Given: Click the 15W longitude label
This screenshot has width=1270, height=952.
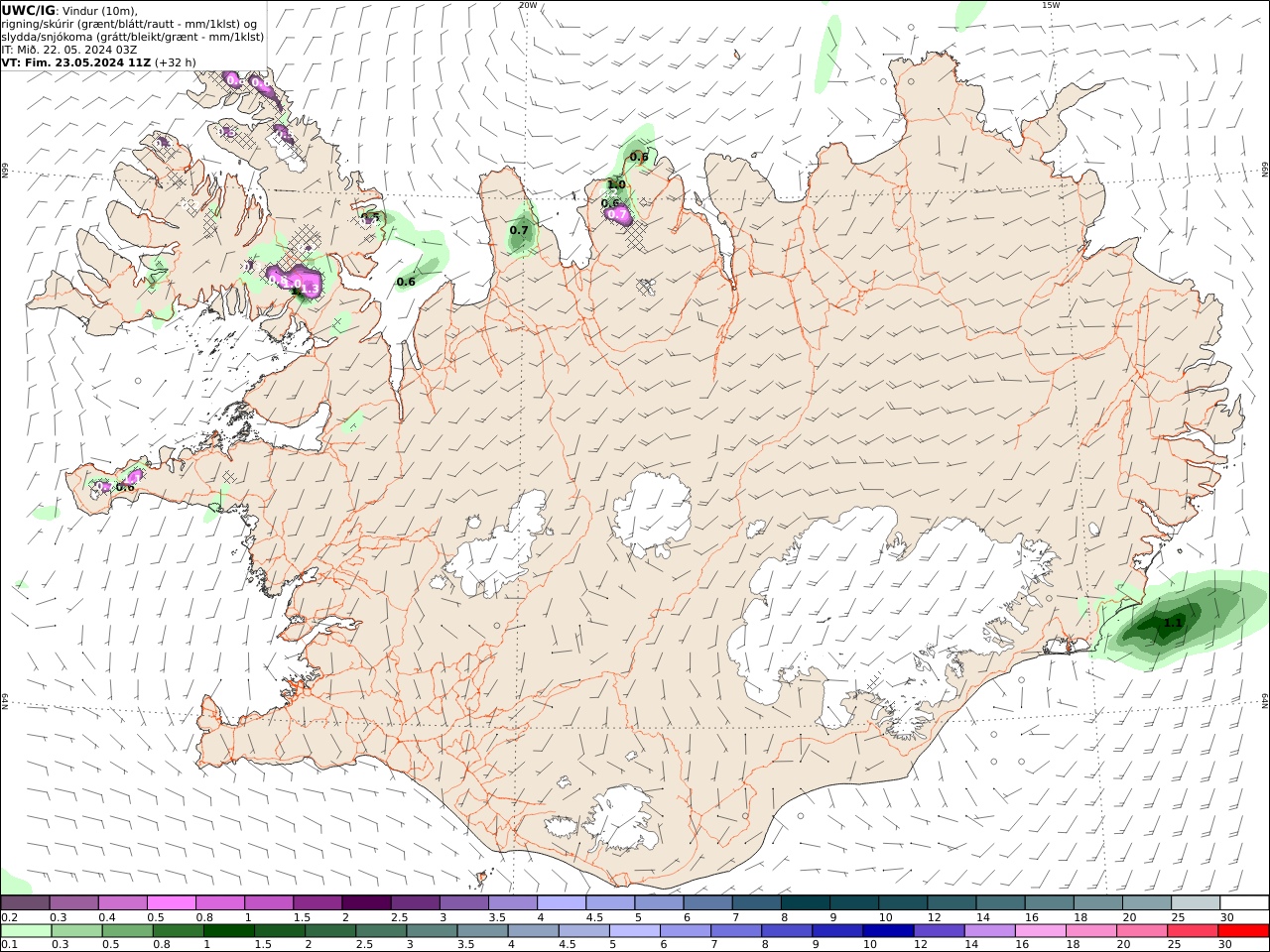Looking at the screenshot, I should (1051, 5).
